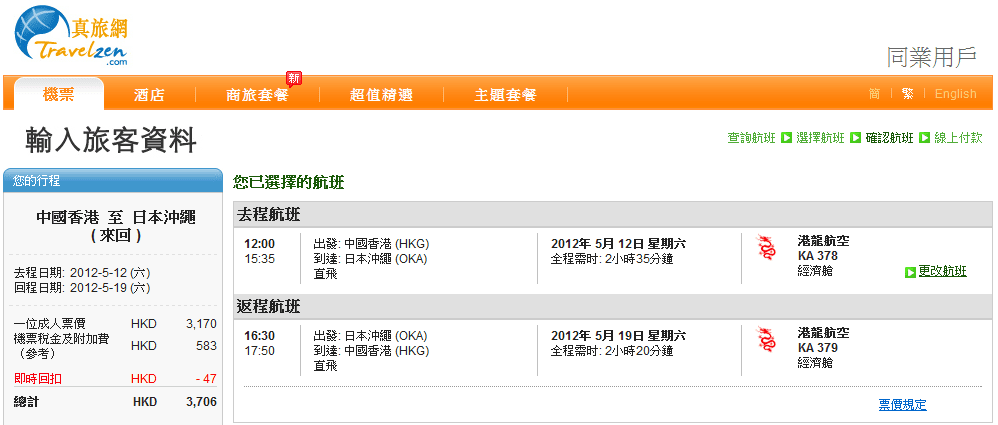Viewport: 998px width, 425px height.
Task: Open the 票價規定 fare rules link
Action: coord(902,404)
